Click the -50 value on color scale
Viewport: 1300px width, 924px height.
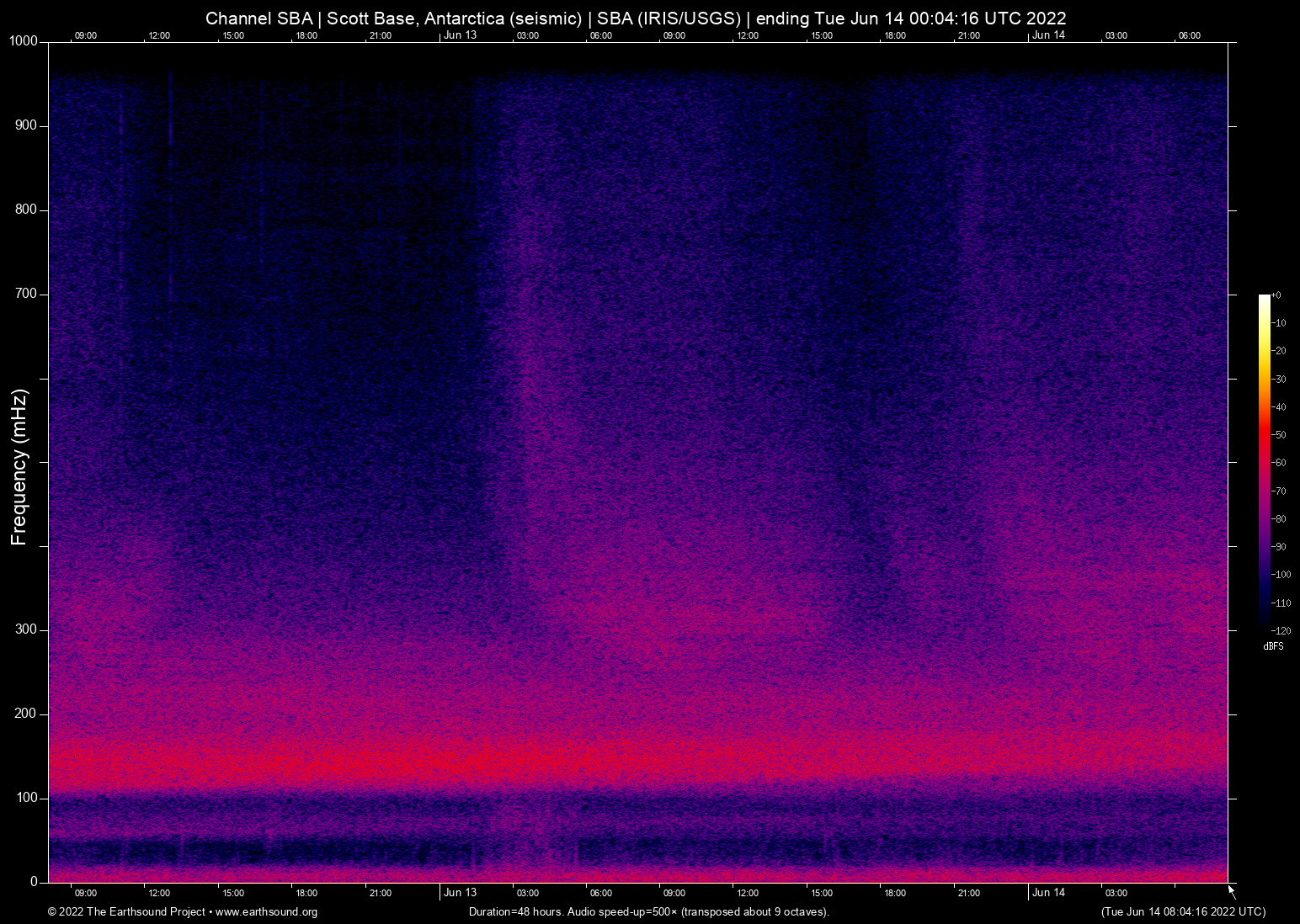[1279, 435]
